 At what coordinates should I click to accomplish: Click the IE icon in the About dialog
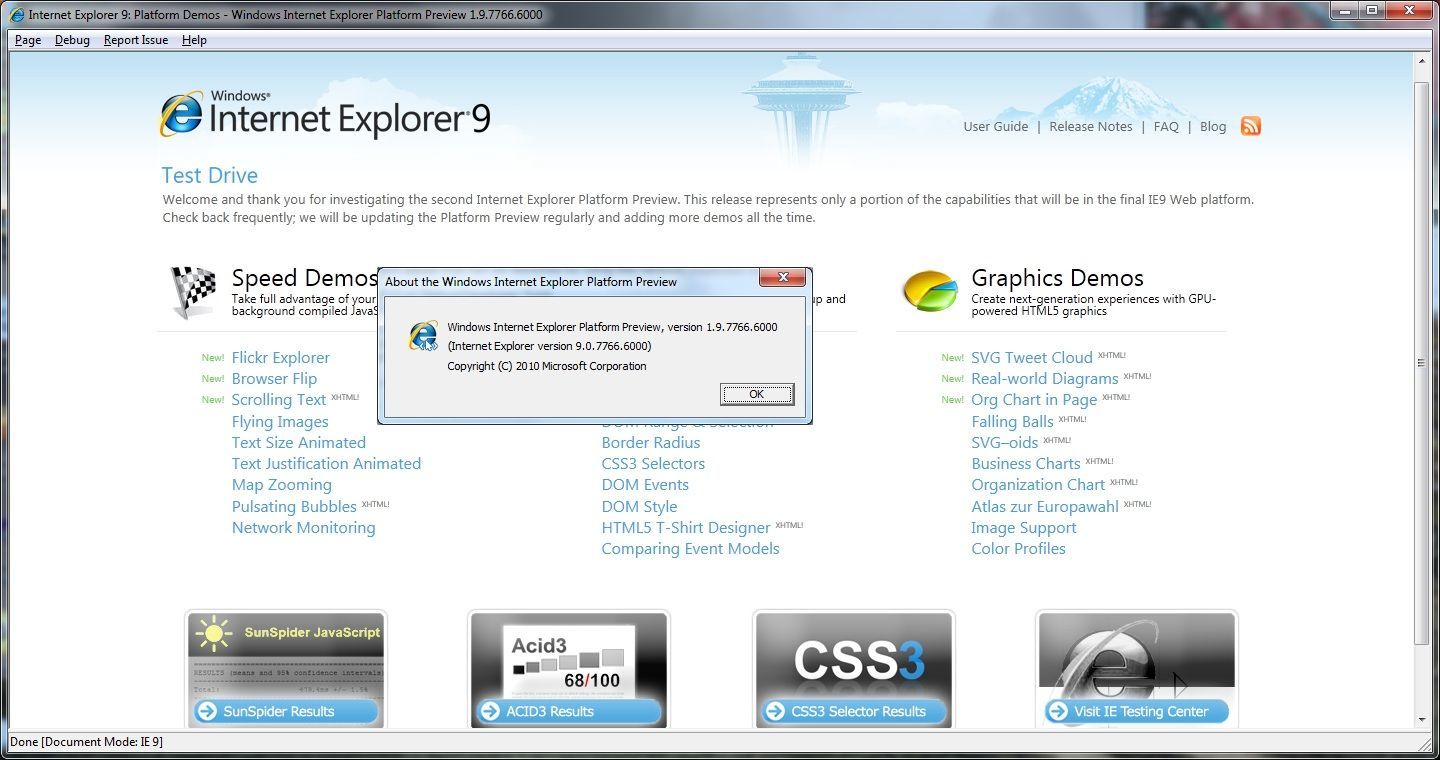tap(423, 336)
